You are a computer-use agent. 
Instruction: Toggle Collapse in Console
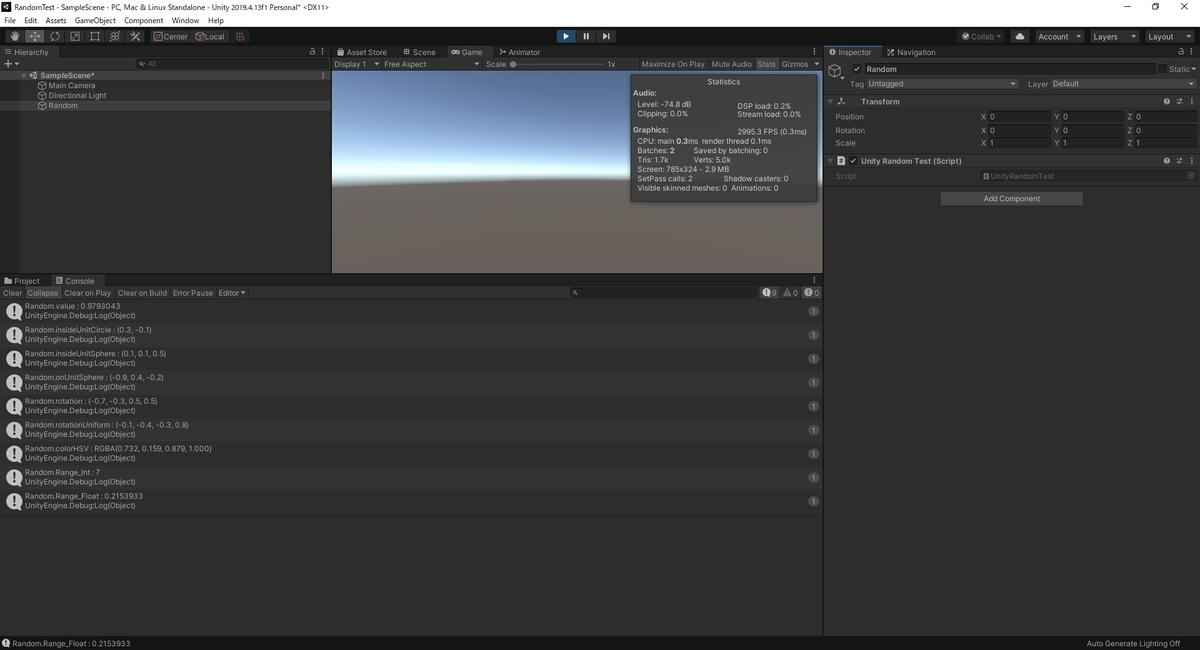click(x=43, y=293)
